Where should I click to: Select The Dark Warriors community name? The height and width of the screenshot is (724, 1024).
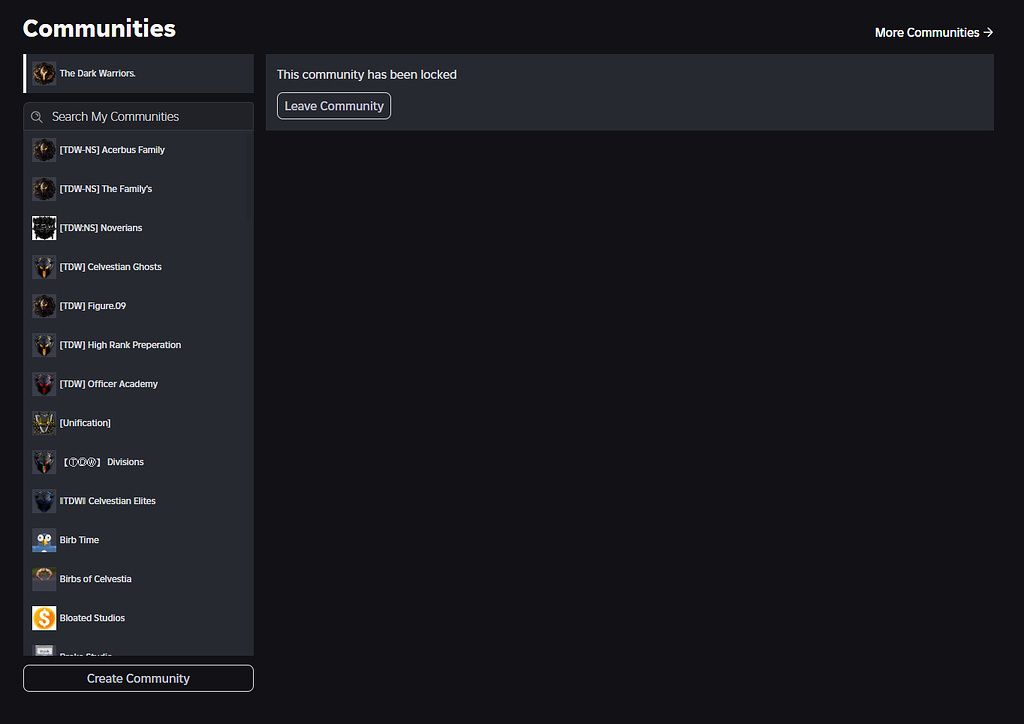point(97,73)
